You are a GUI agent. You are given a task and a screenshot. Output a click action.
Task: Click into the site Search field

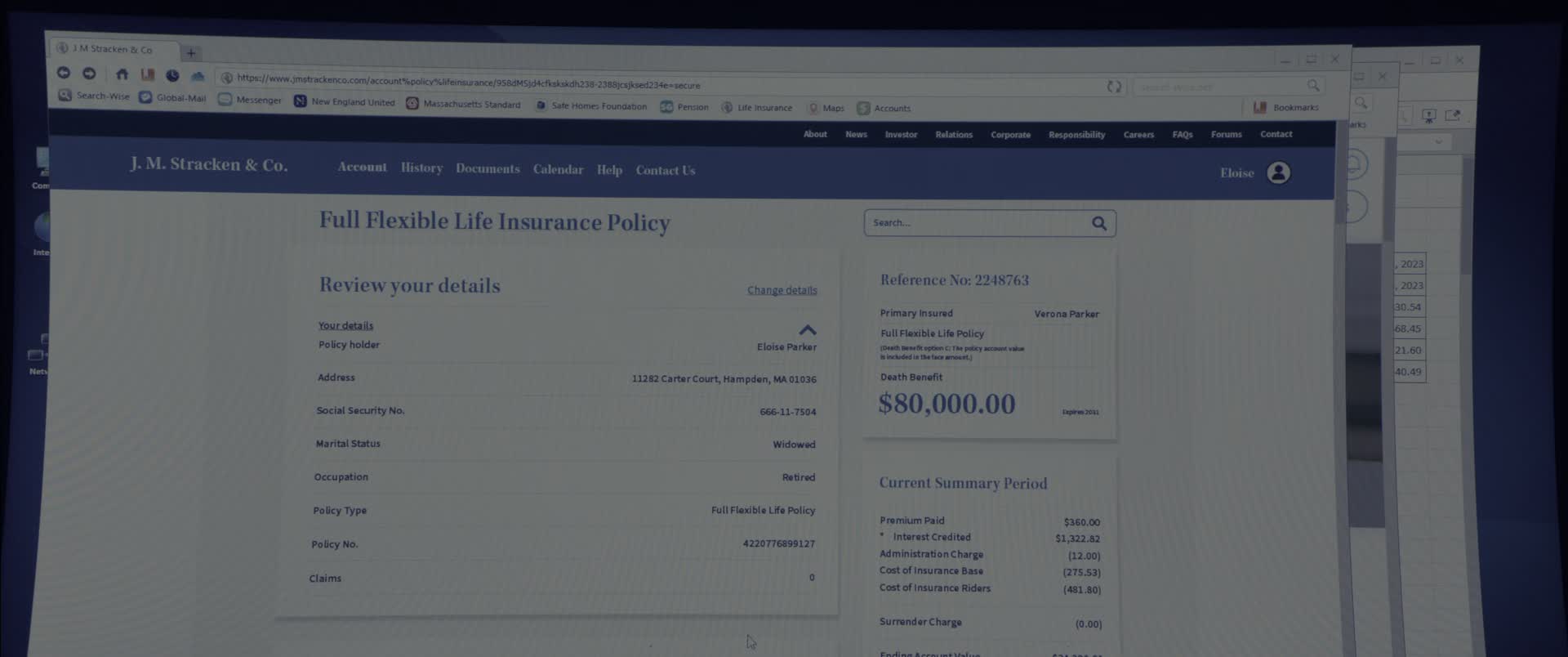(976, 223)
